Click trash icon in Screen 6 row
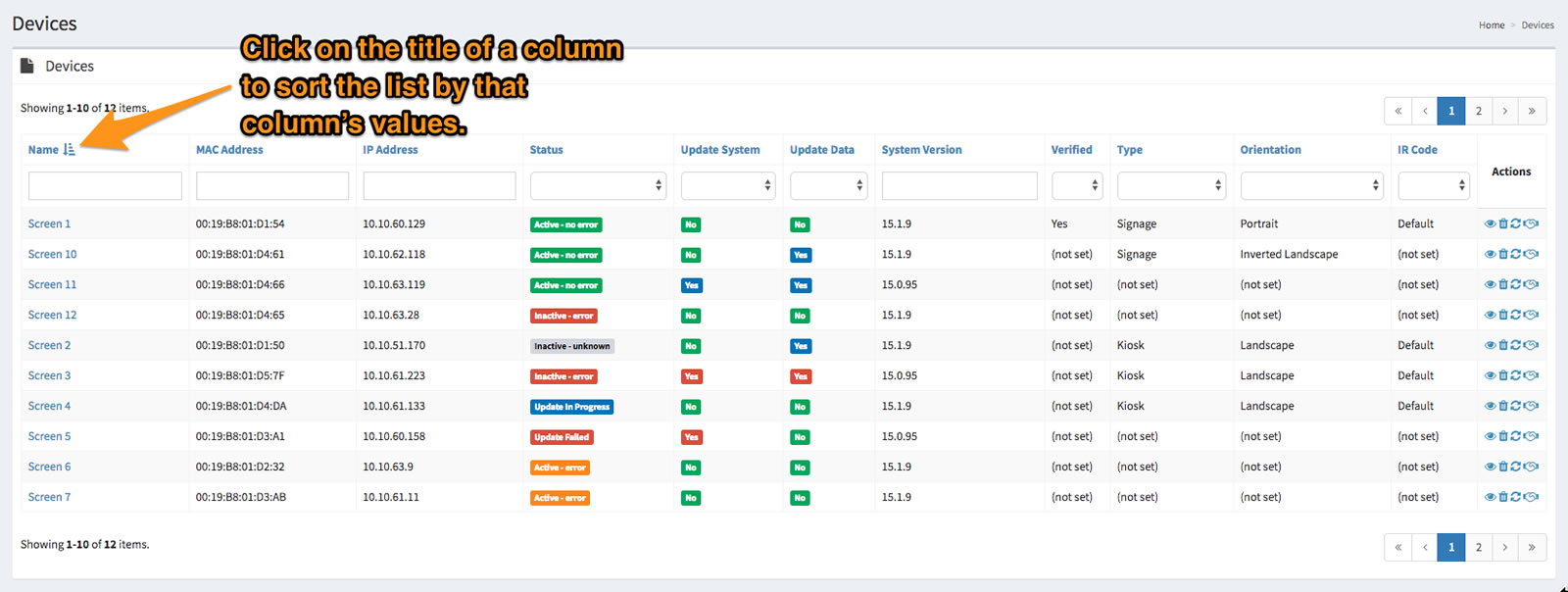 (1503, 468)
